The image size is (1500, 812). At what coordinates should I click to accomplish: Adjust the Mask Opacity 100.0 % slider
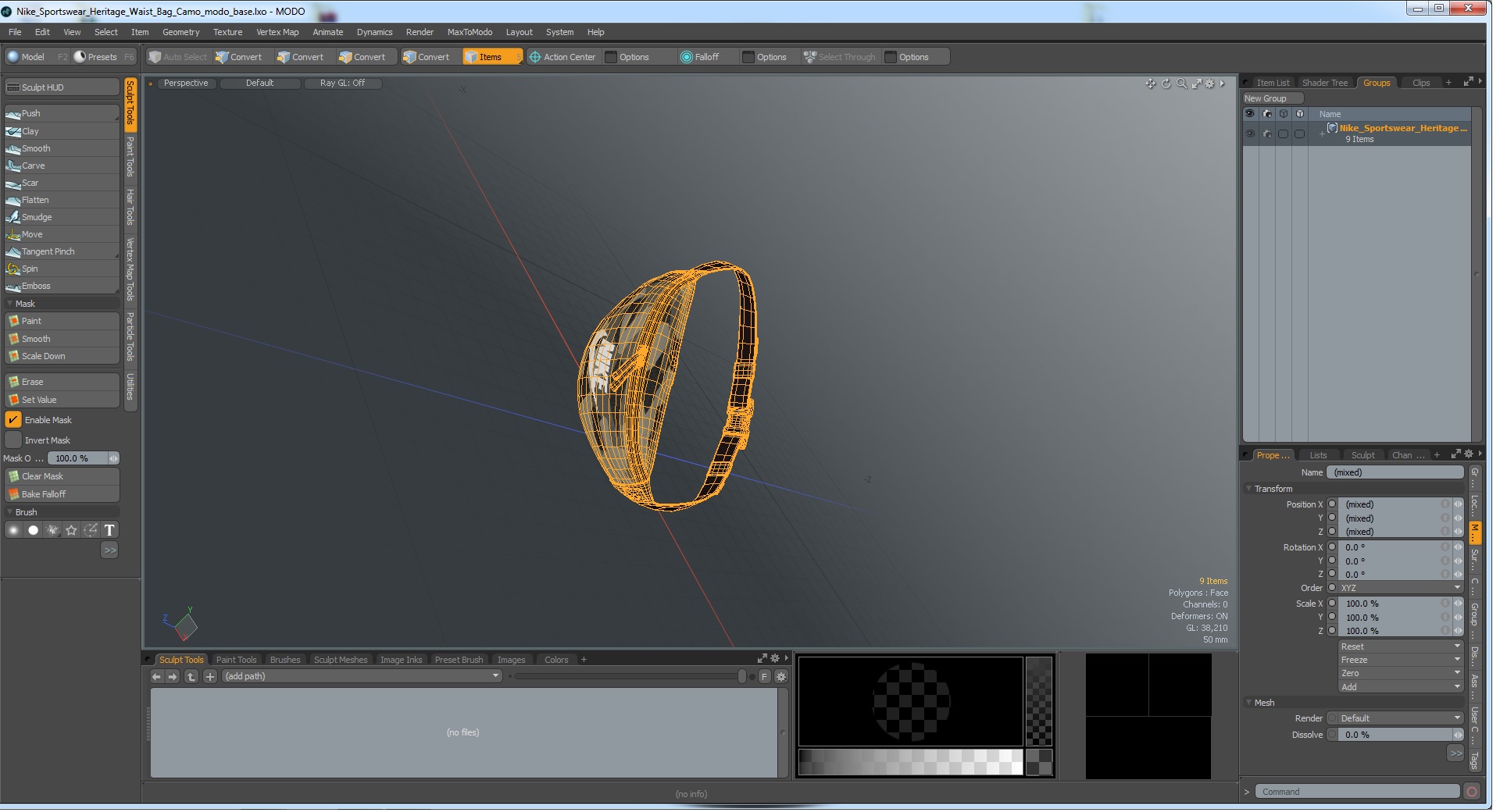(83, 459)
